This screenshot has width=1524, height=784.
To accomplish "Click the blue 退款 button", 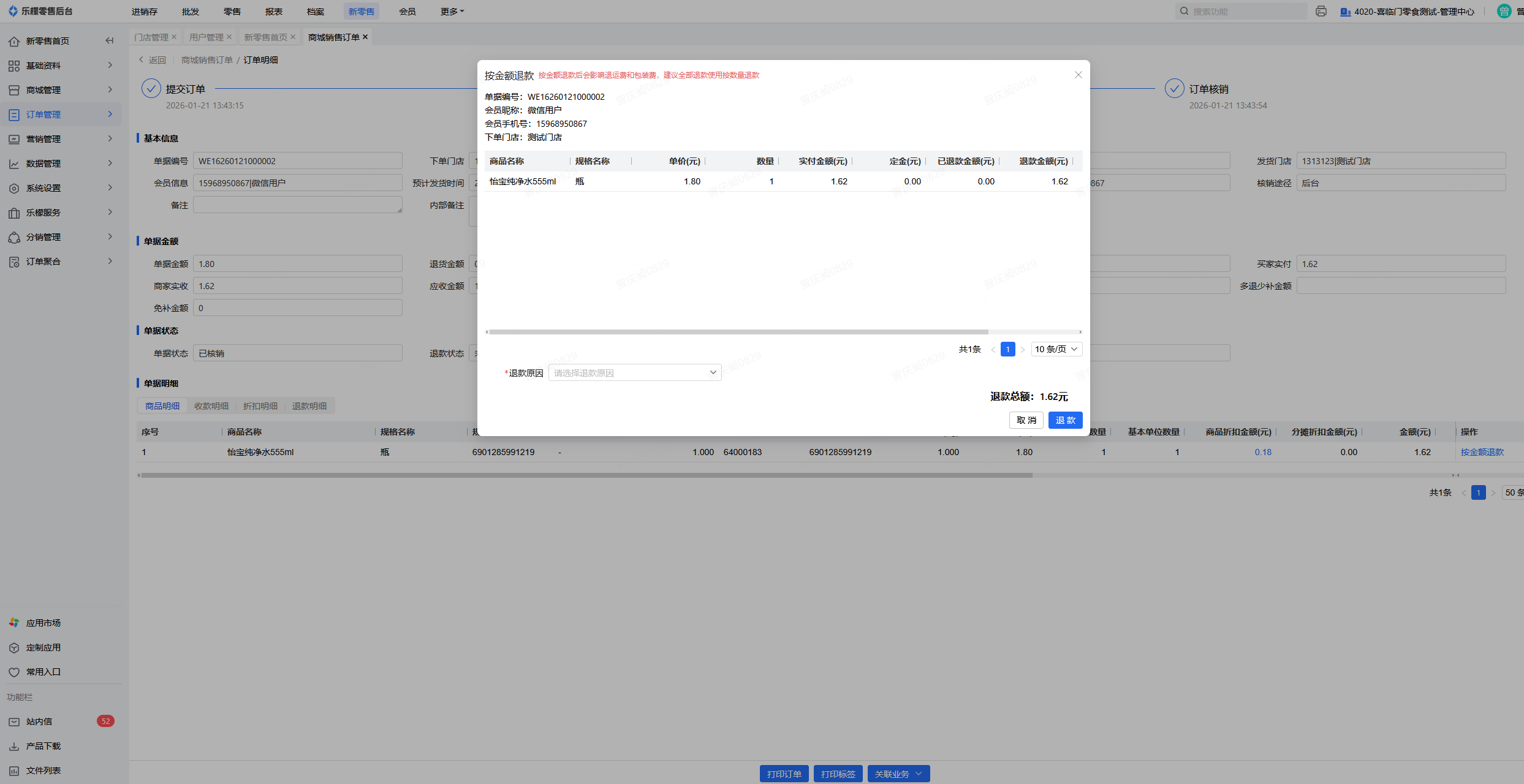I will click(x=1064, y=420).
